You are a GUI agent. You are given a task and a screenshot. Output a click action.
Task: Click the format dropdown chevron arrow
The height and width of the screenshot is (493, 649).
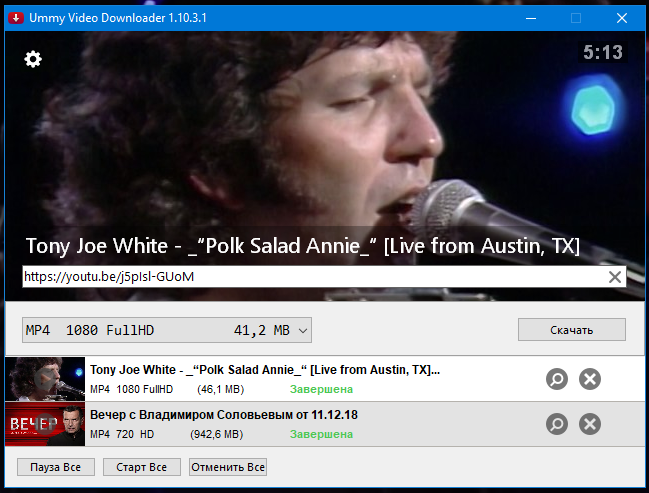pos(303,330)
